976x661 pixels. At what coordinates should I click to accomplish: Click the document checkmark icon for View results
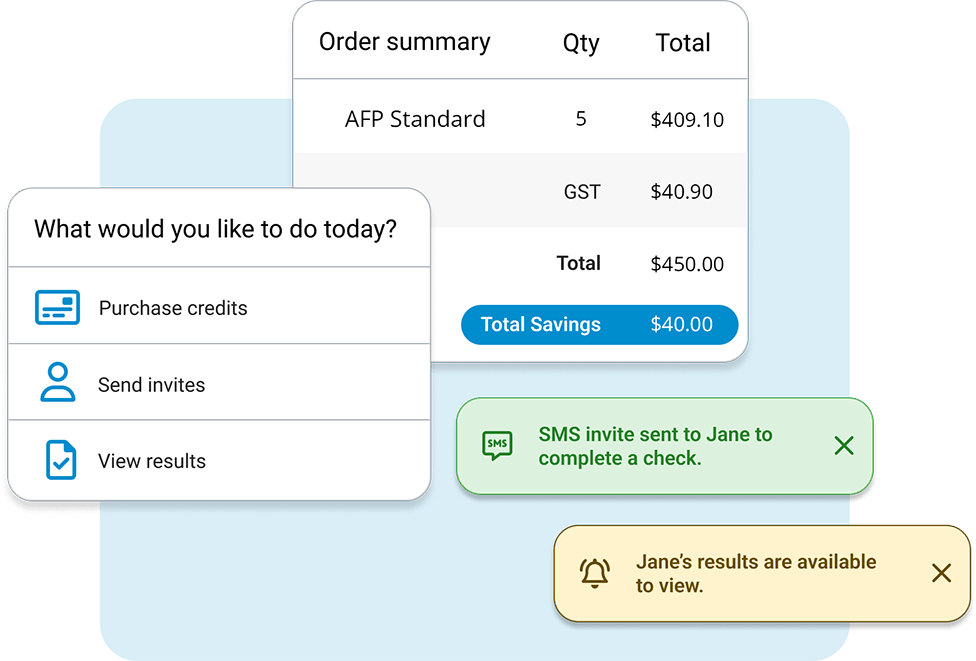[57, 460]
